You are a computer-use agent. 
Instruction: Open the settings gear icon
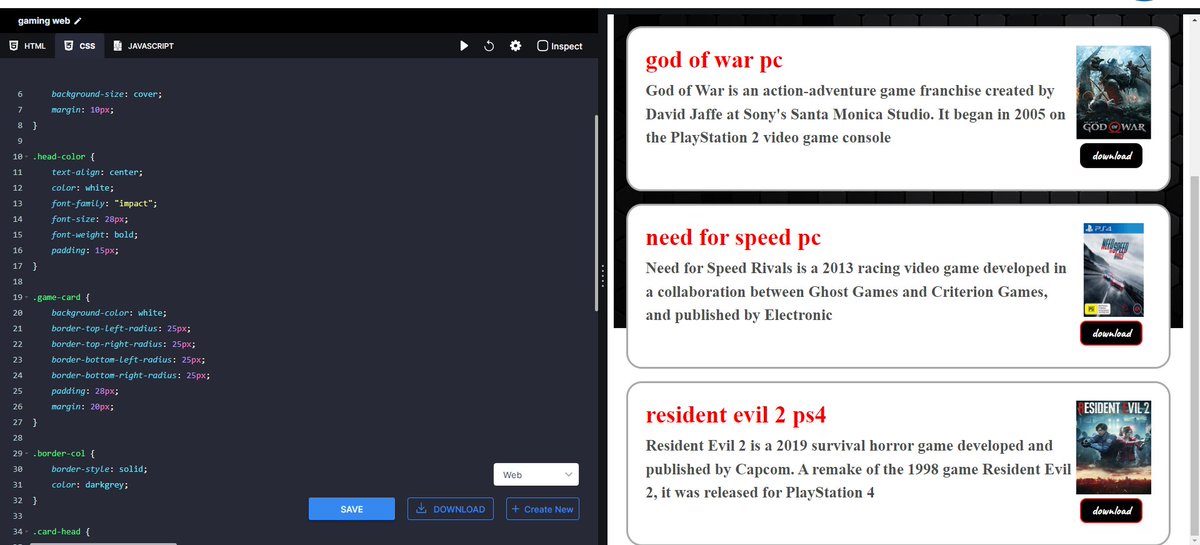click(x=515, y=46)
